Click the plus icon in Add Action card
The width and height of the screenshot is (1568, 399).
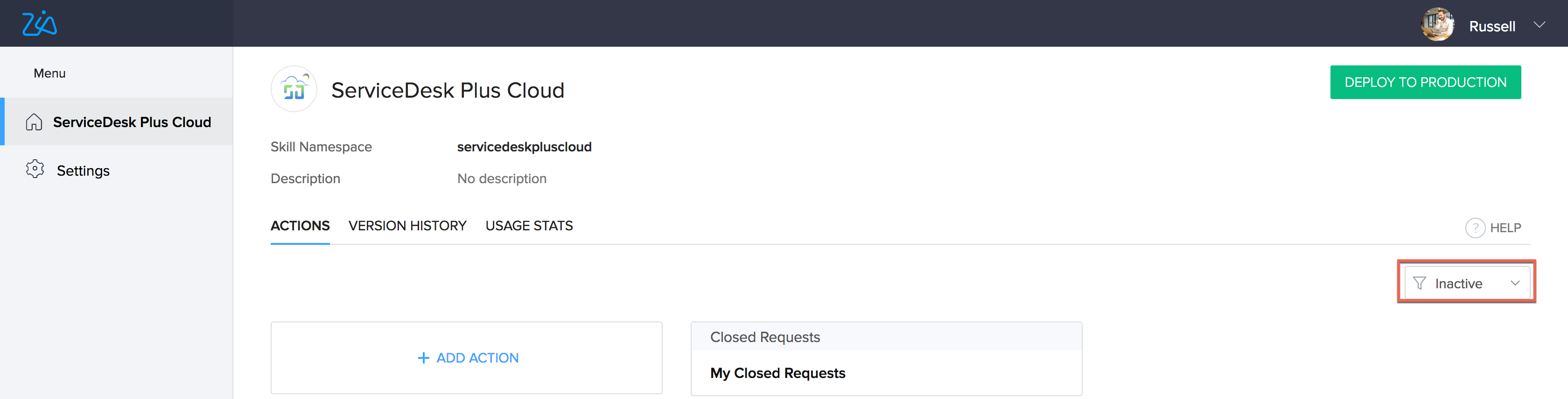tap(424, 358)
